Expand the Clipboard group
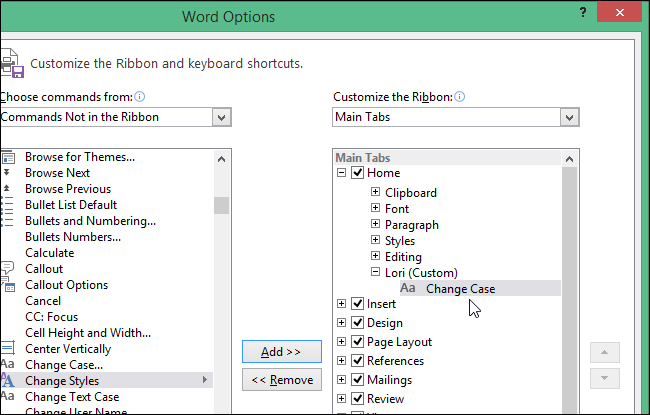 pyautogui.click(x=375, y=192)
